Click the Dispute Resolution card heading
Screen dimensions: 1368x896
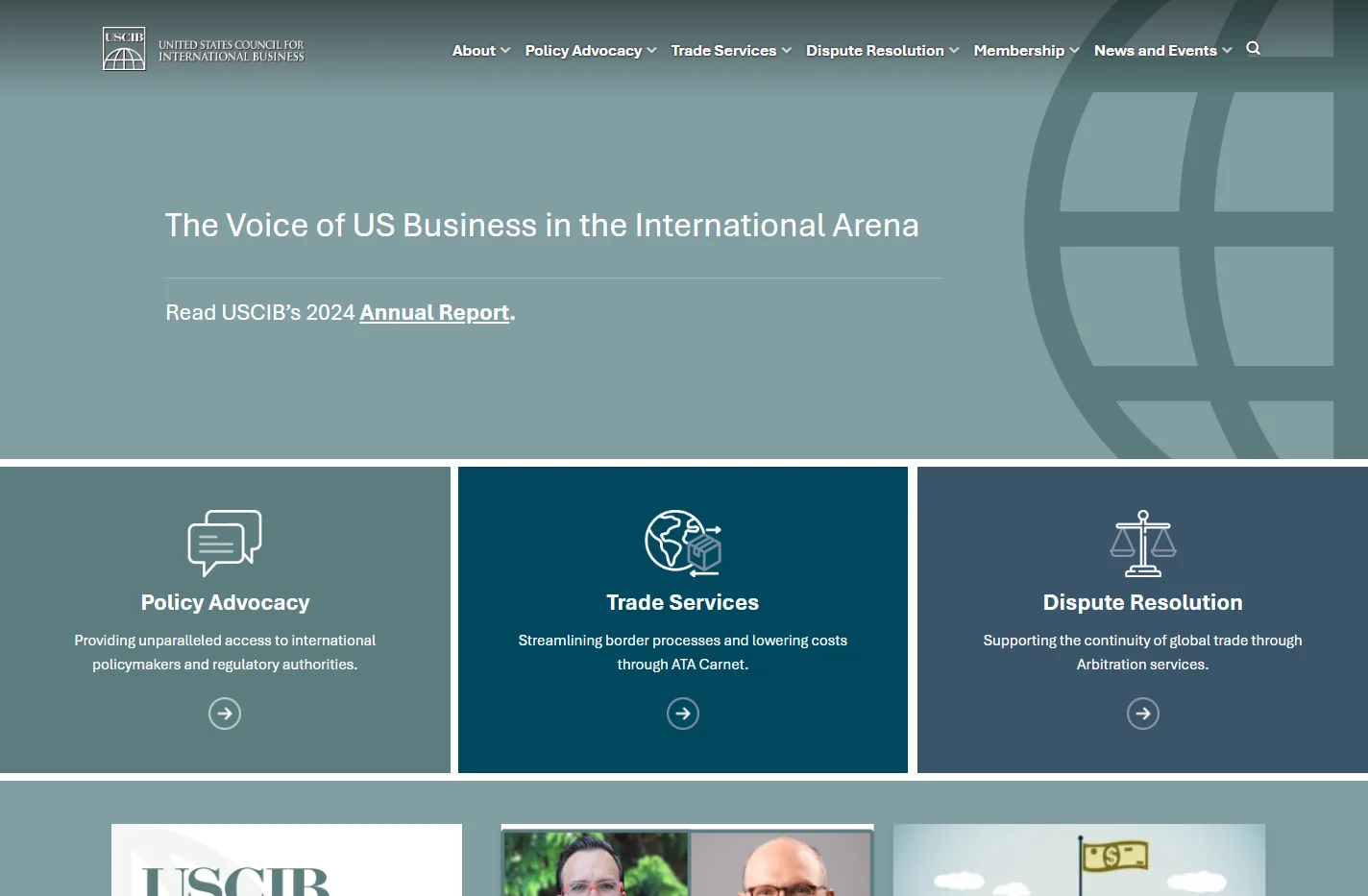tap(1143, 602)
